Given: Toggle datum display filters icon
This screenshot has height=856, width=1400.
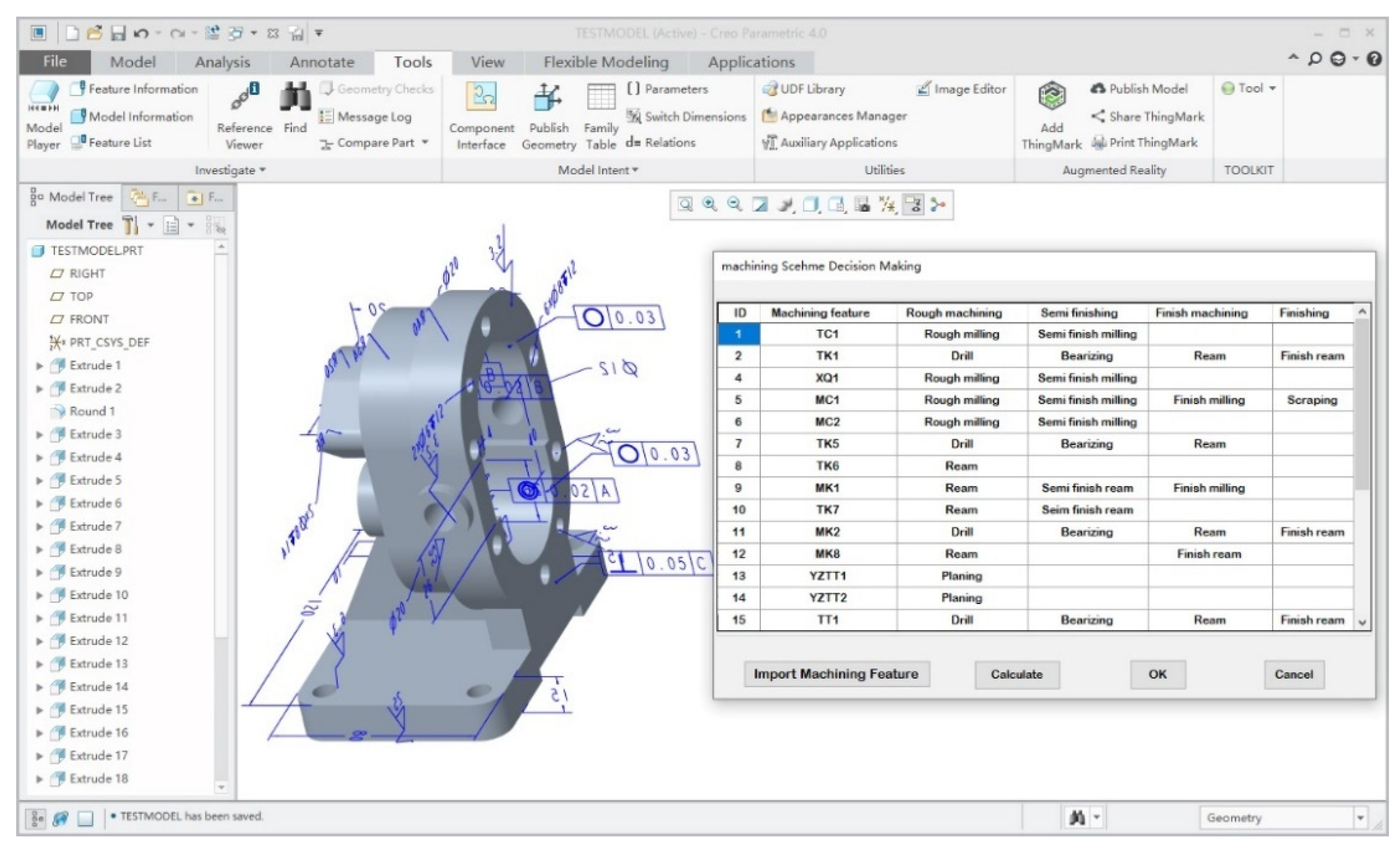Looking at the screenshot, I should [x=887, y=205].
